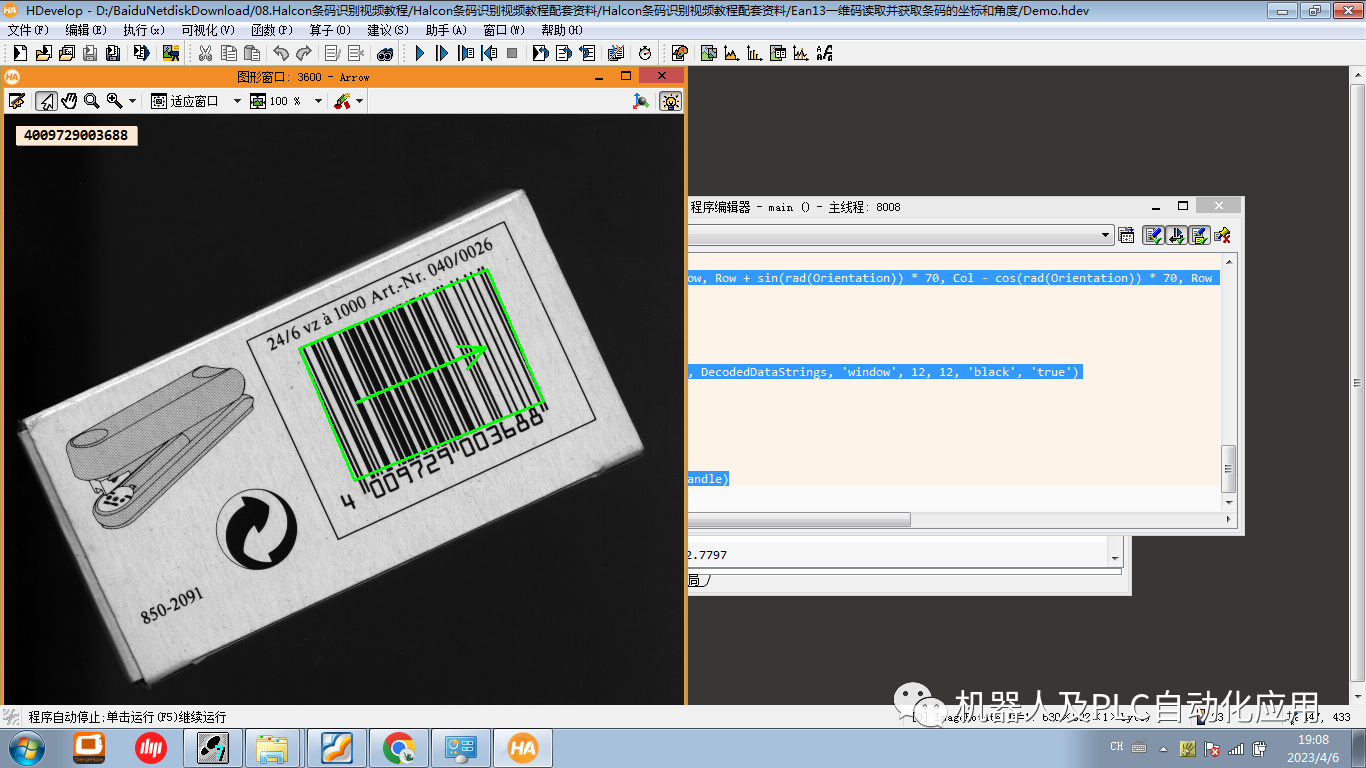Image resolution: width=1366 pixels, height=768 pixels.
Task: Select the pointer Select tool in graphics window
Action: pyautogui.click(x=46, y=101)
